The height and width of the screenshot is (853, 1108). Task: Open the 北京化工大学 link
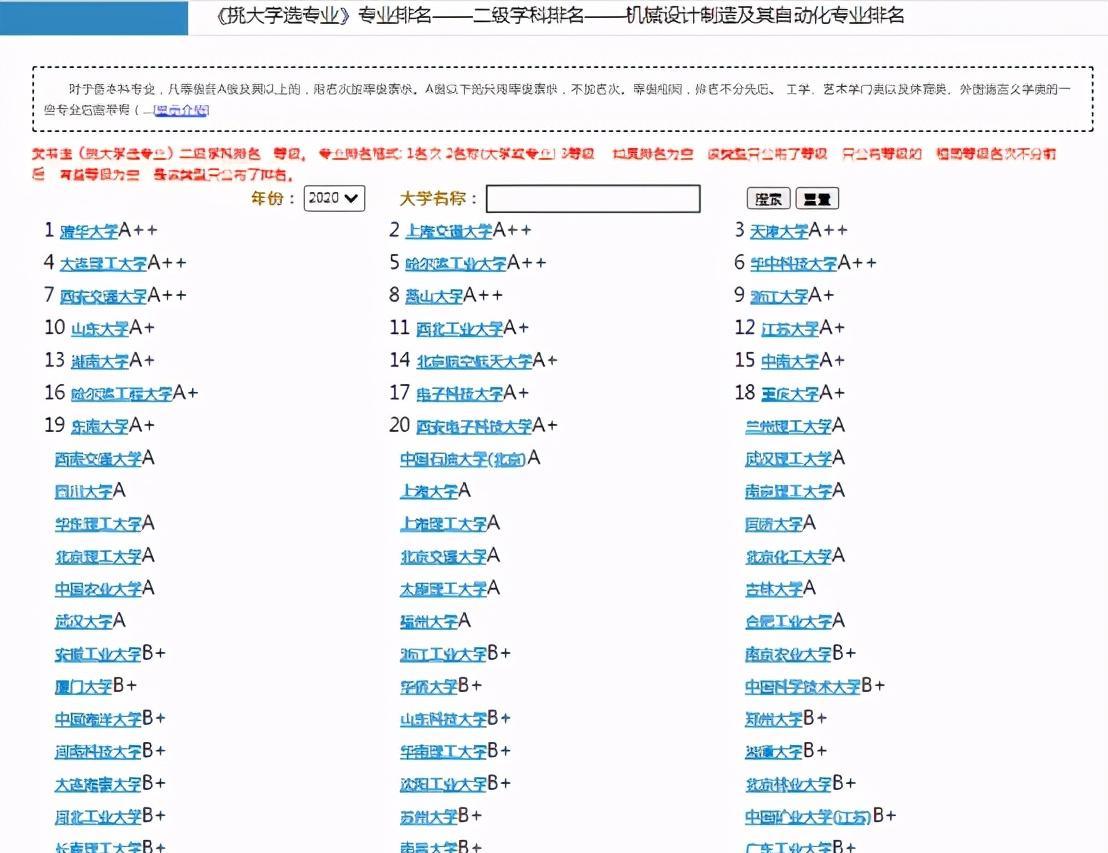coord(789,556)
